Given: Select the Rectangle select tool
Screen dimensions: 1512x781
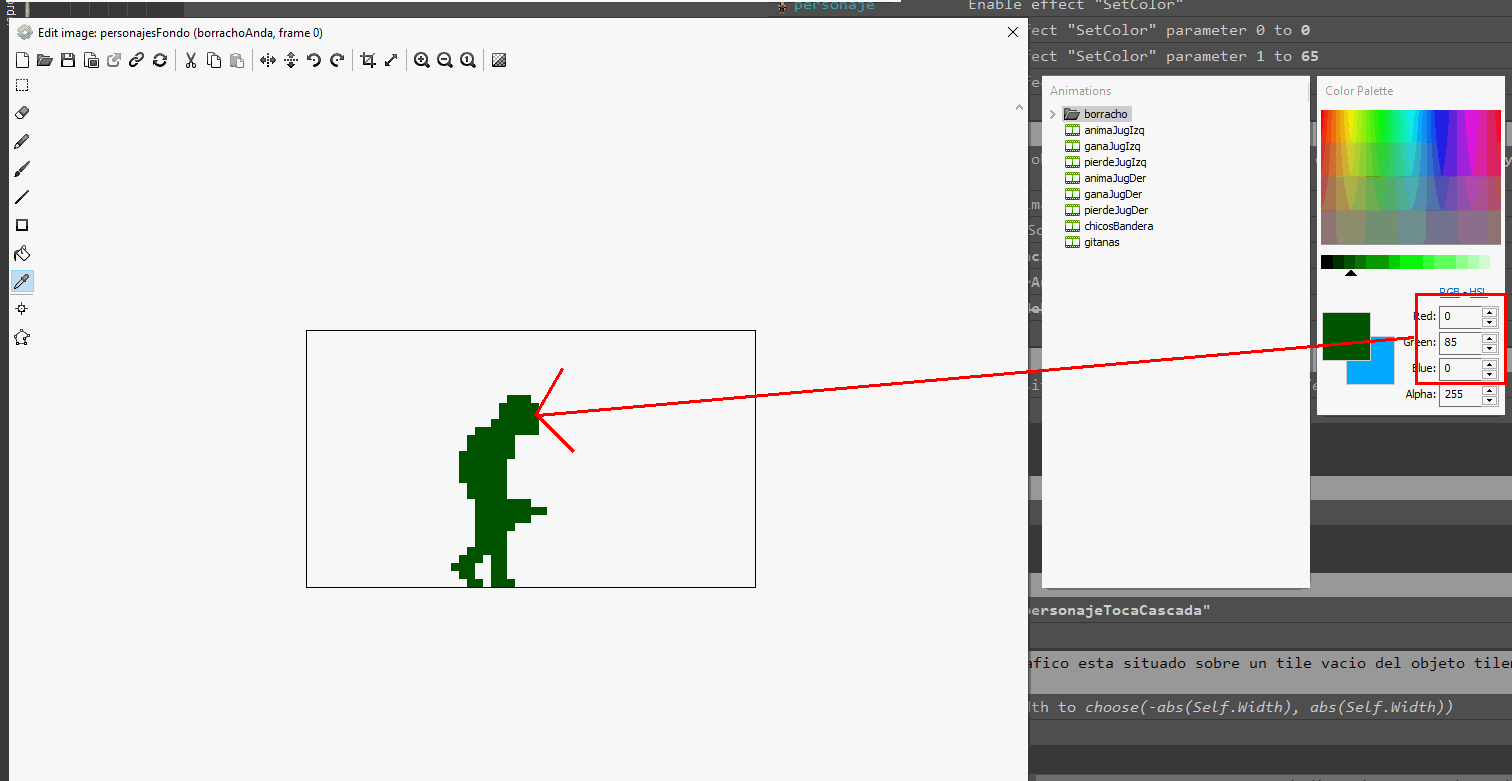Looking at the screenshot, I should click(x=22, y=85).
